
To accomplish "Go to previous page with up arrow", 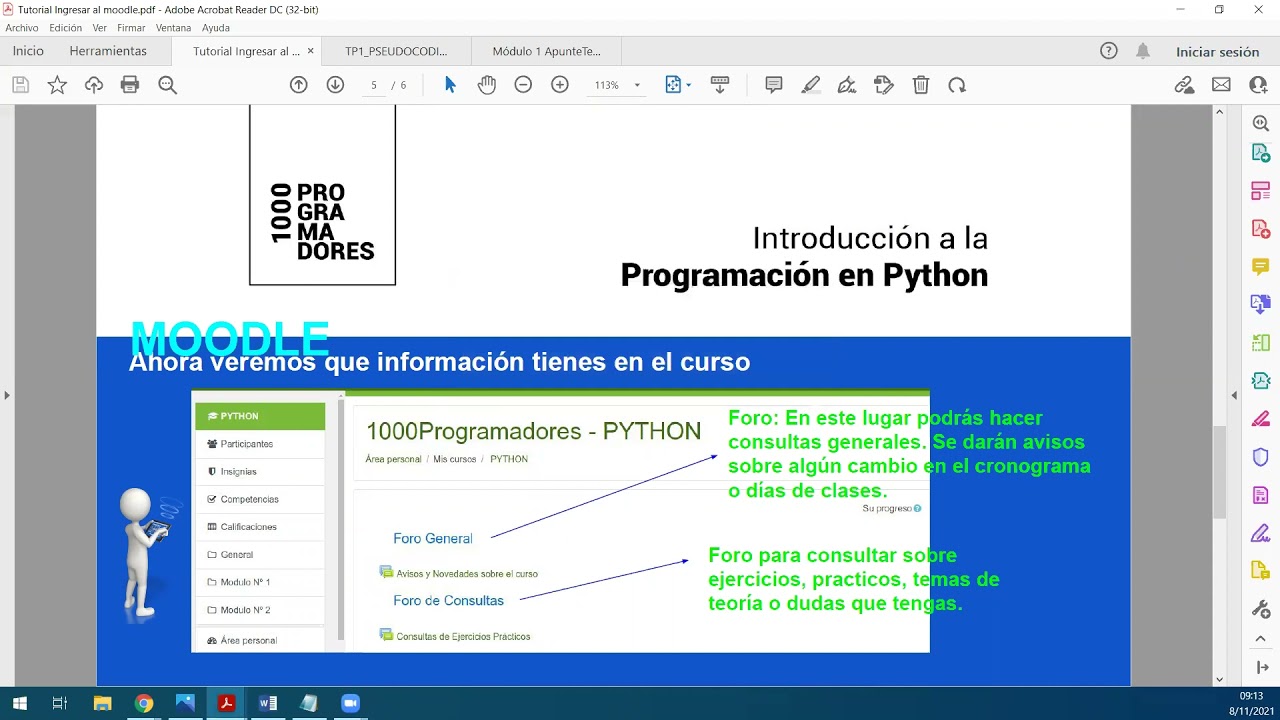I will pyautogui.click(x=298, y=85).
